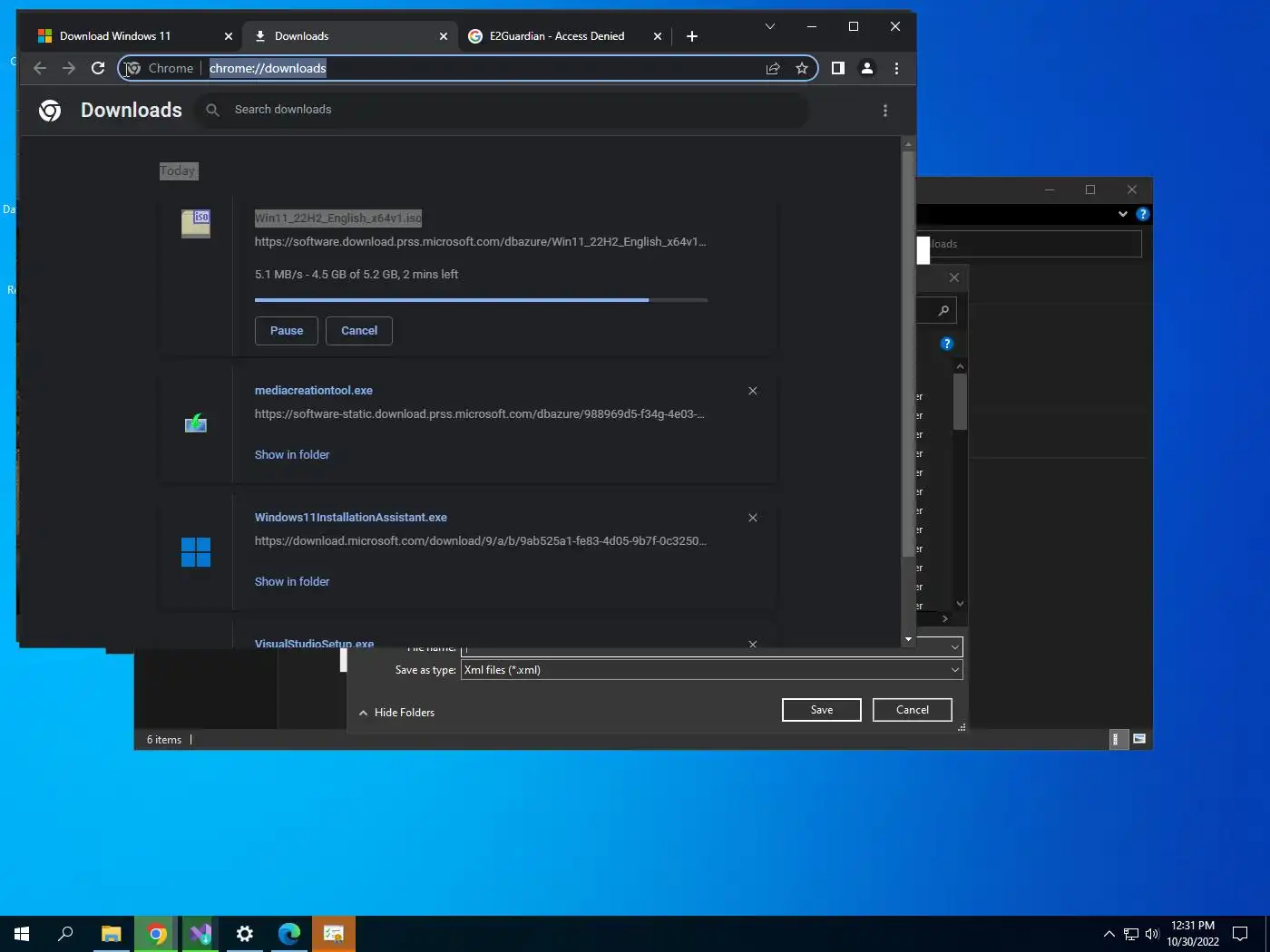This screenshot has height=952, width=1270.
Task: Open the volume control in tray
Action: coord(1152,934)
